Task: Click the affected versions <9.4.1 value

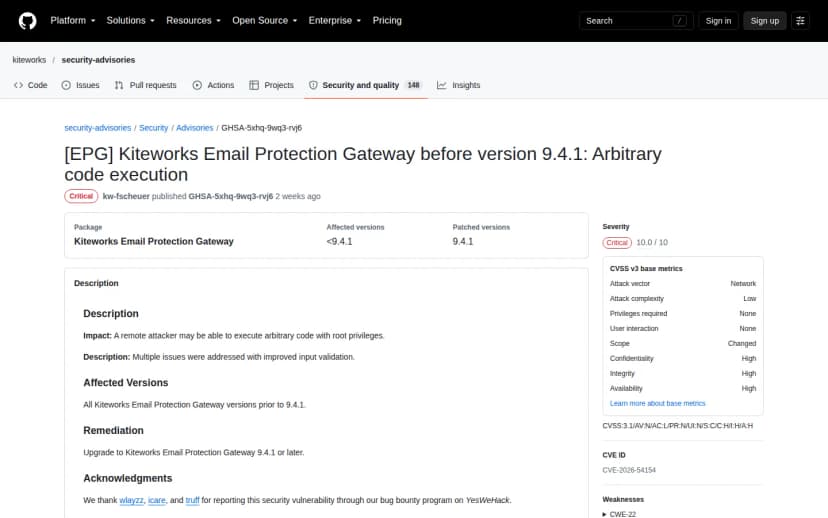Action: point(339,241)
